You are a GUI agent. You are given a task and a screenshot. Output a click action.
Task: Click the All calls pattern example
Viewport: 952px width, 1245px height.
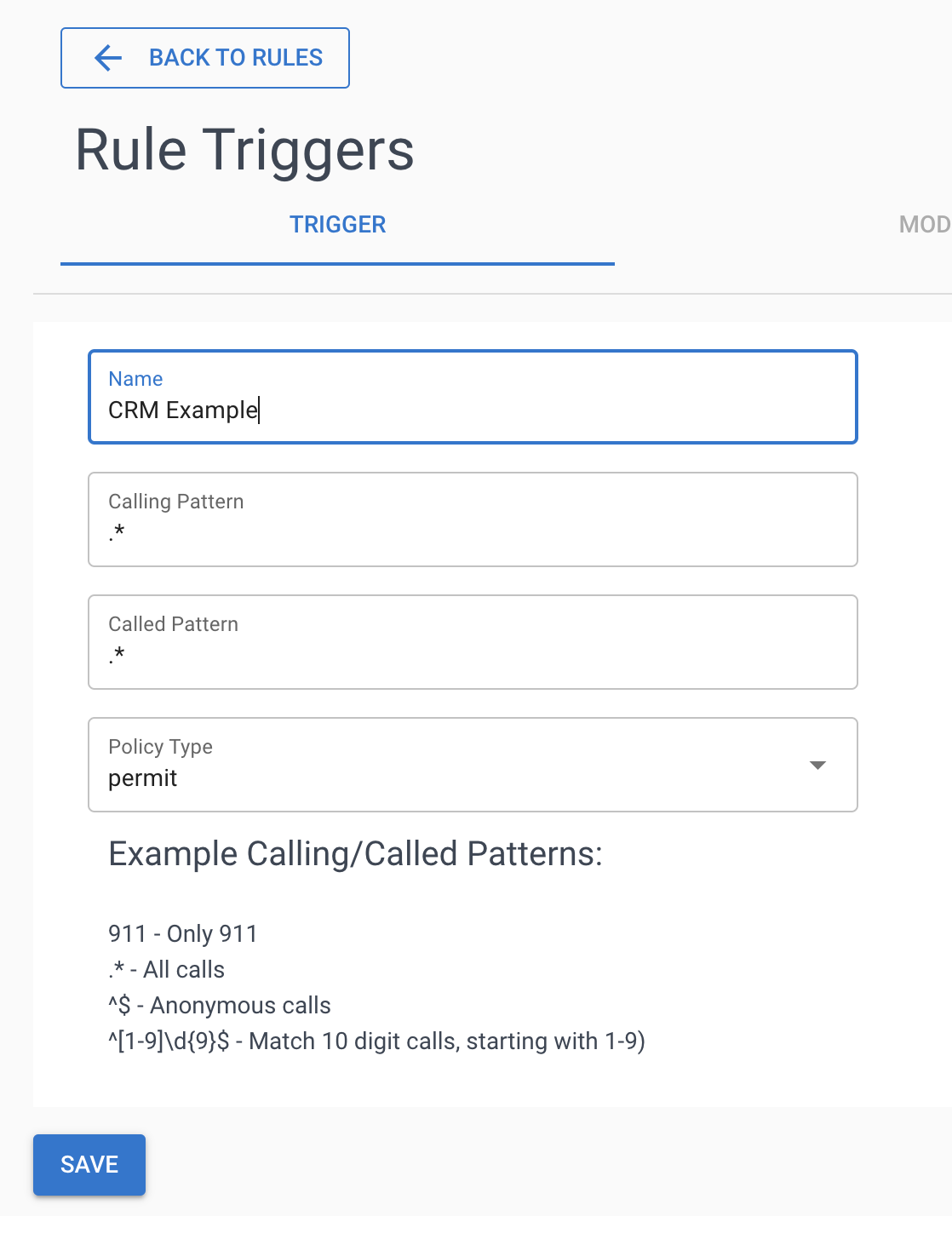166,969
